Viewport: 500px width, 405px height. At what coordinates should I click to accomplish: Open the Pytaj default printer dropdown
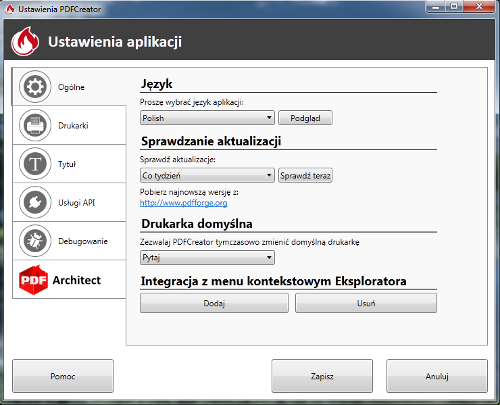coord(207,257)
